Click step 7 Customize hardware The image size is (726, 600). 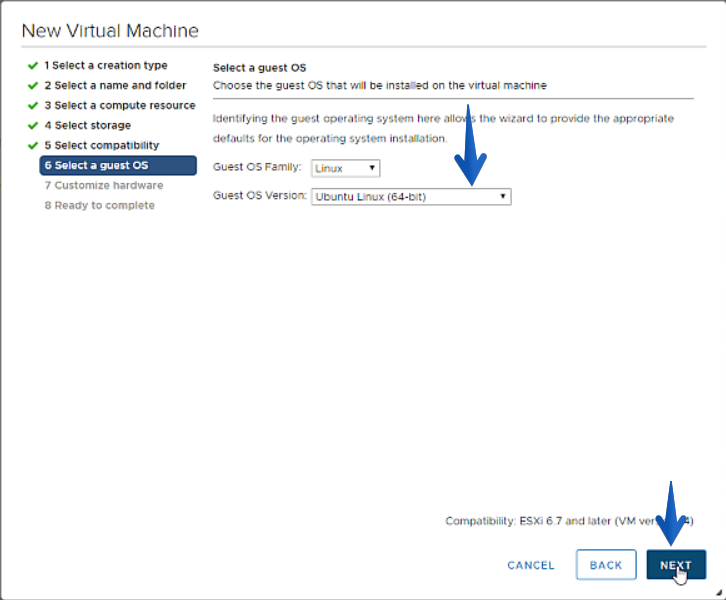[104, 185]
